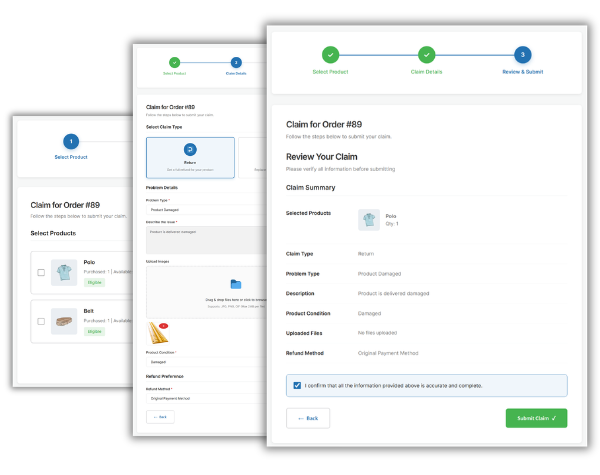Screen dimensions: 600x475
Task: Click the upload folder icon
Action: pos(236,284)
